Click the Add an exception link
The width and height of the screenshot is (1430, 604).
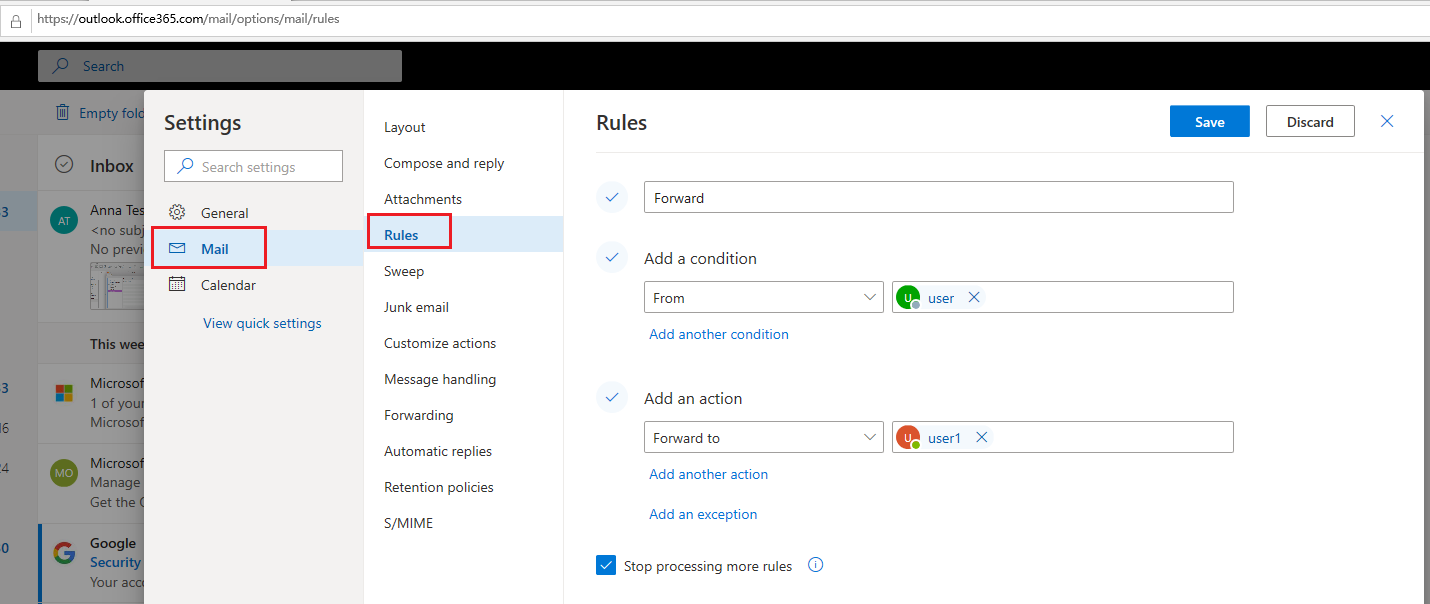click(x=703, y=513)
